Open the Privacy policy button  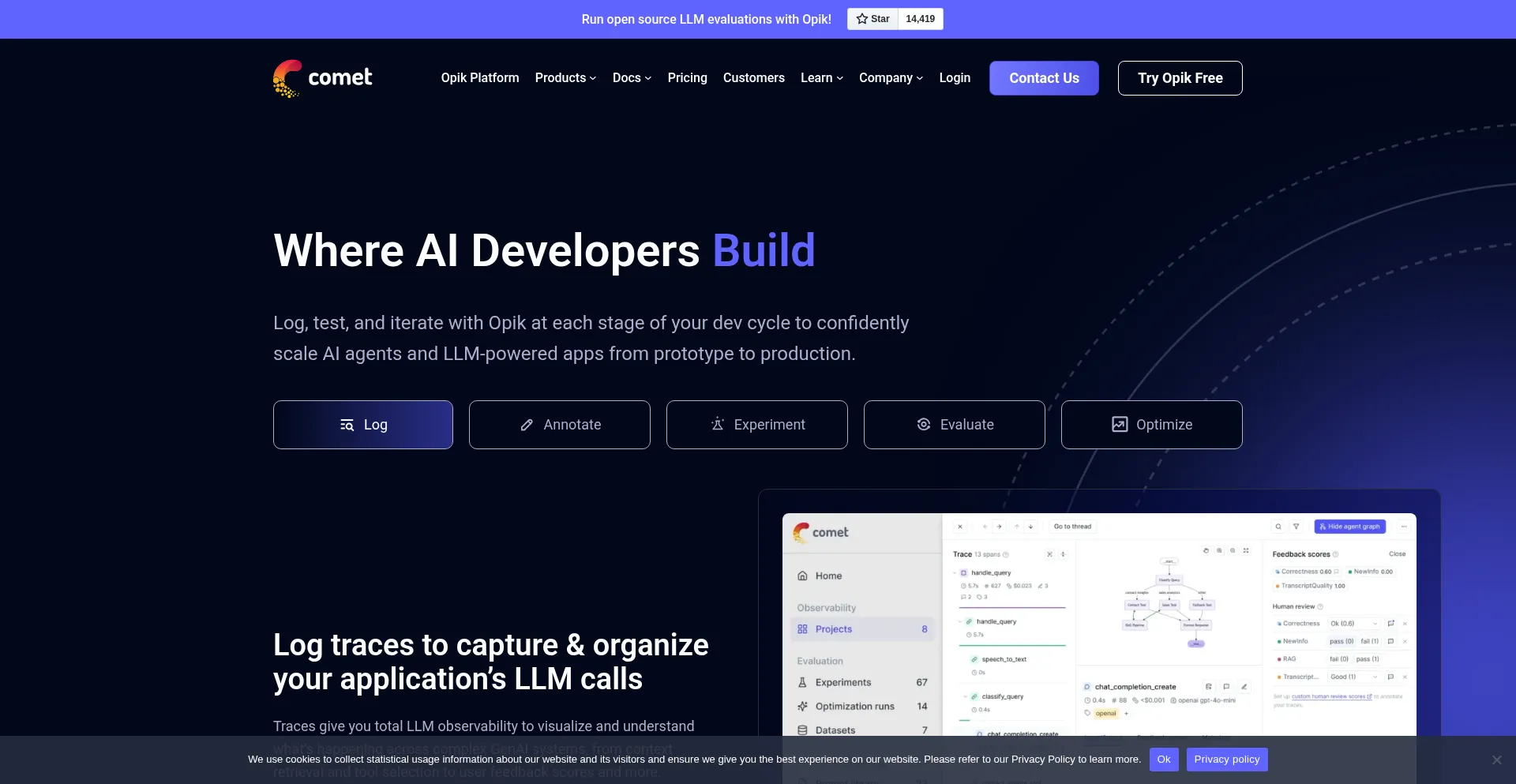pos(1226,760)
